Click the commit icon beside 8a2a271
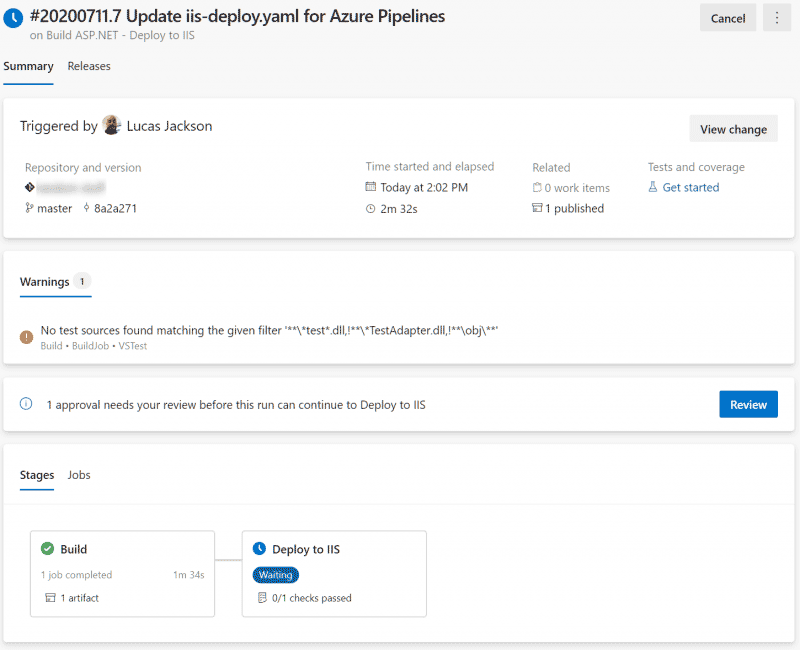 click(x=86, y=207)
